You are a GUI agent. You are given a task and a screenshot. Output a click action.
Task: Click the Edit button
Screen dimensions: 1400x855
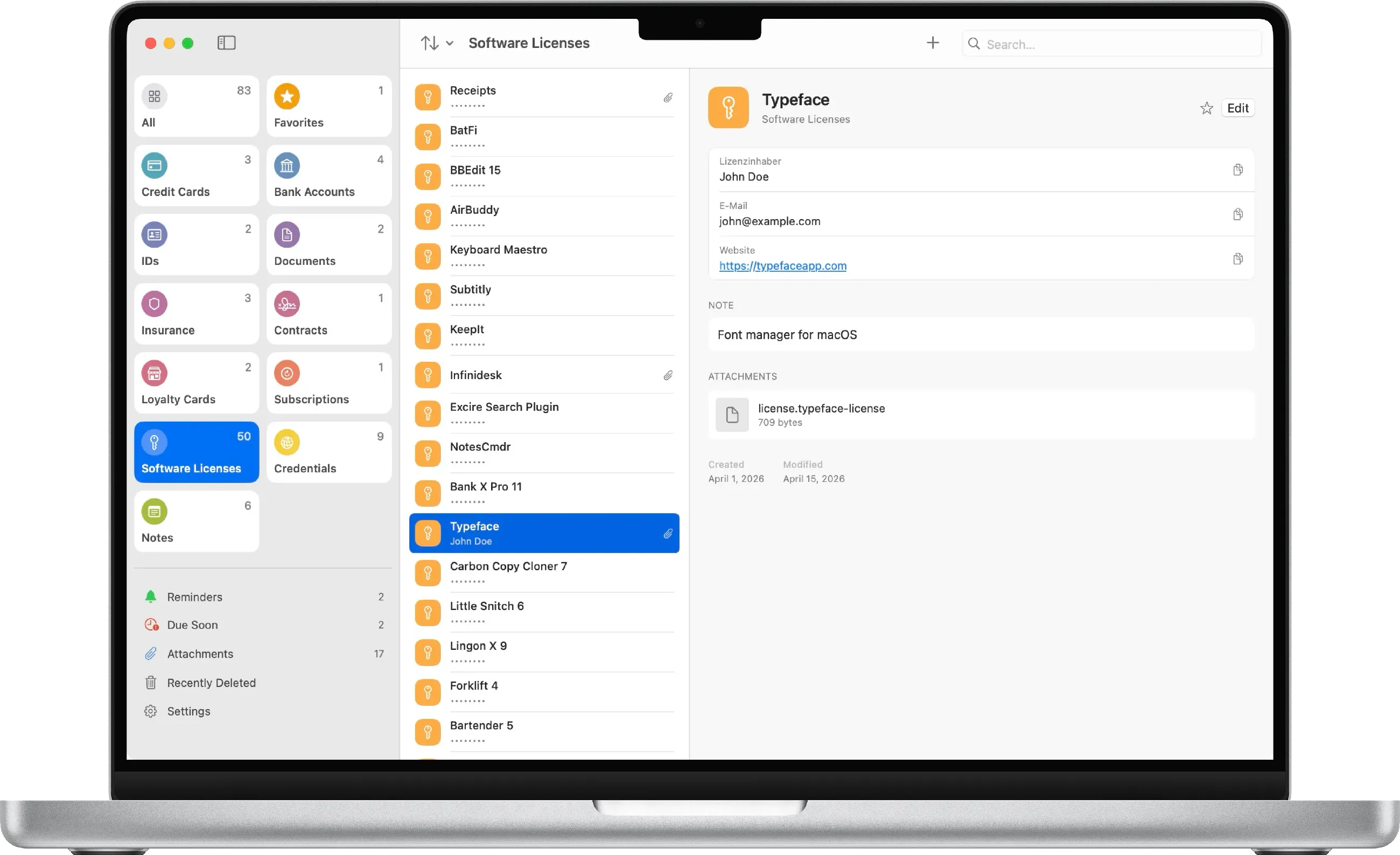pos(1237,108)
